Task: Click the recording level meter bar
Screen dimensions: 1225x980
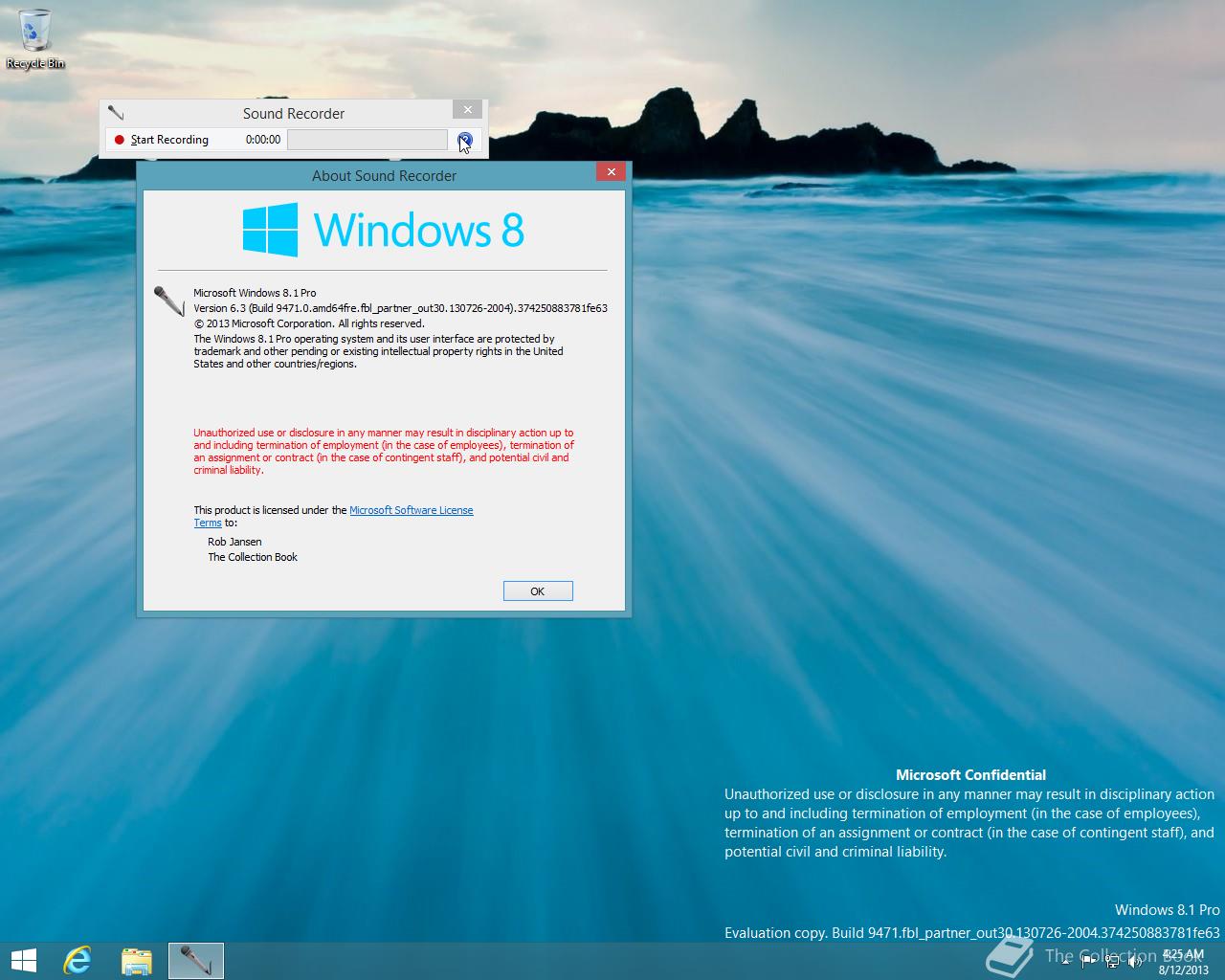Action: click(367, 140)
